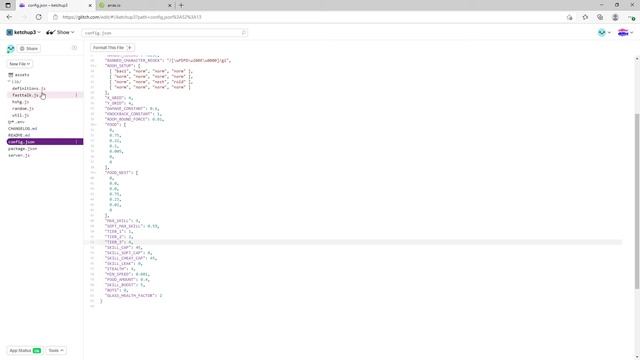Click the search magnifier icon

click(x=244, y=33)
